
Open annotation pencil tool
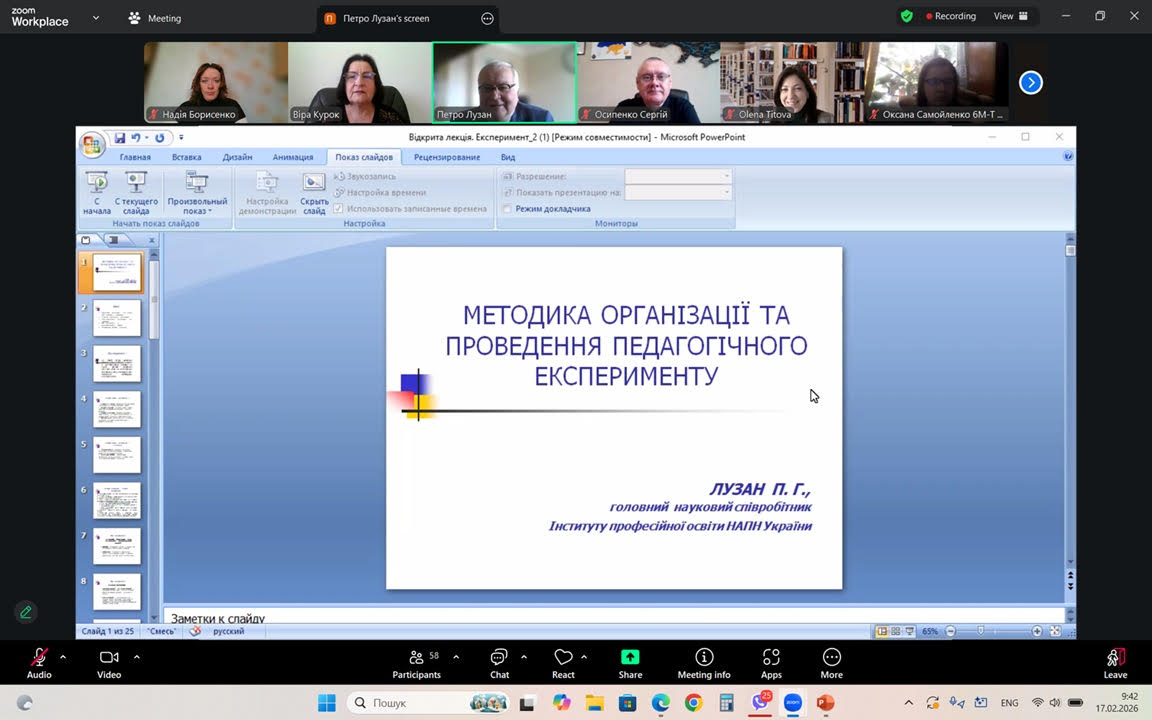pos(26,612)
